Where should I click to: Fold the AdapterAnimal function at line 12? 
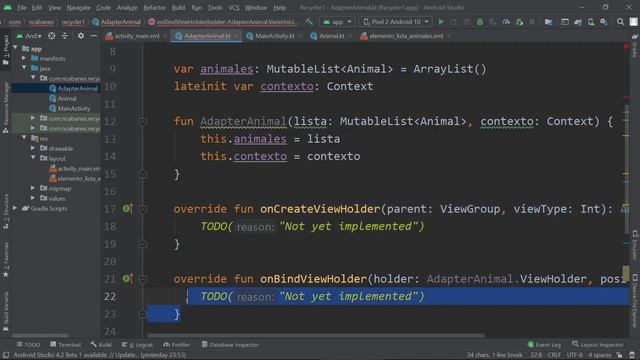(x=142, y=122)
